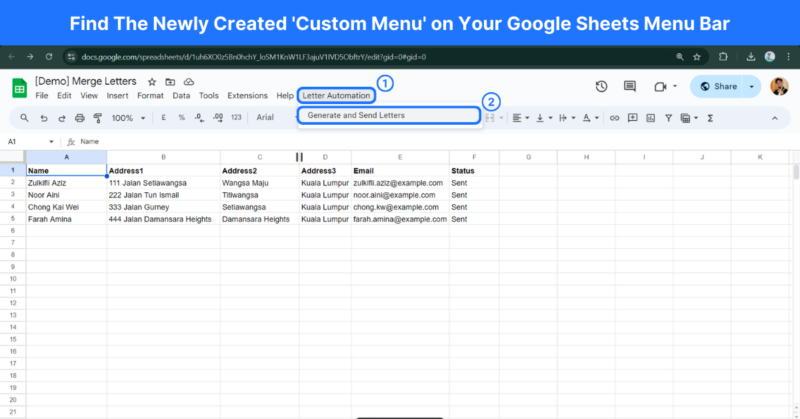
Task: Print the spreadsheet
Action: tap(80, 118)
